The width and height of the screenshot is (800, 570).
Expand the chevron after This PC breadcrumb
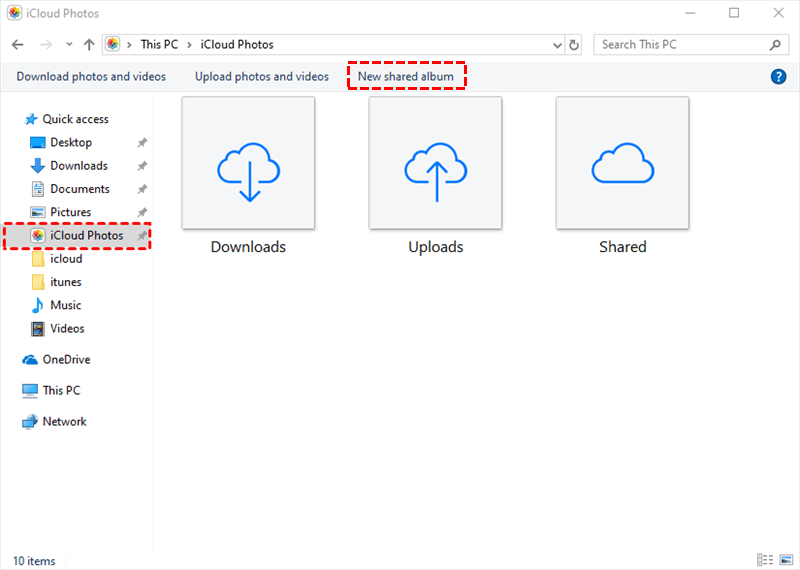(189, 45)
